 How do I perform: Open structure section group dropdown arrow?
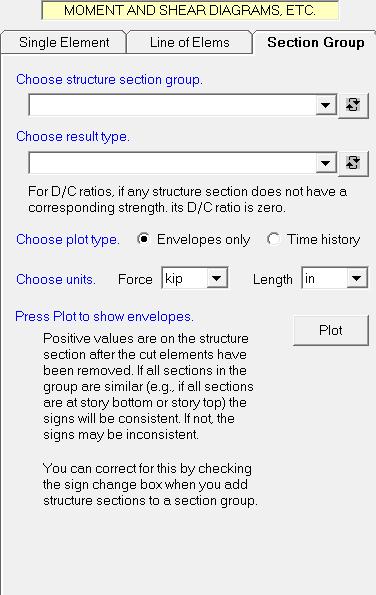point(326,105)
